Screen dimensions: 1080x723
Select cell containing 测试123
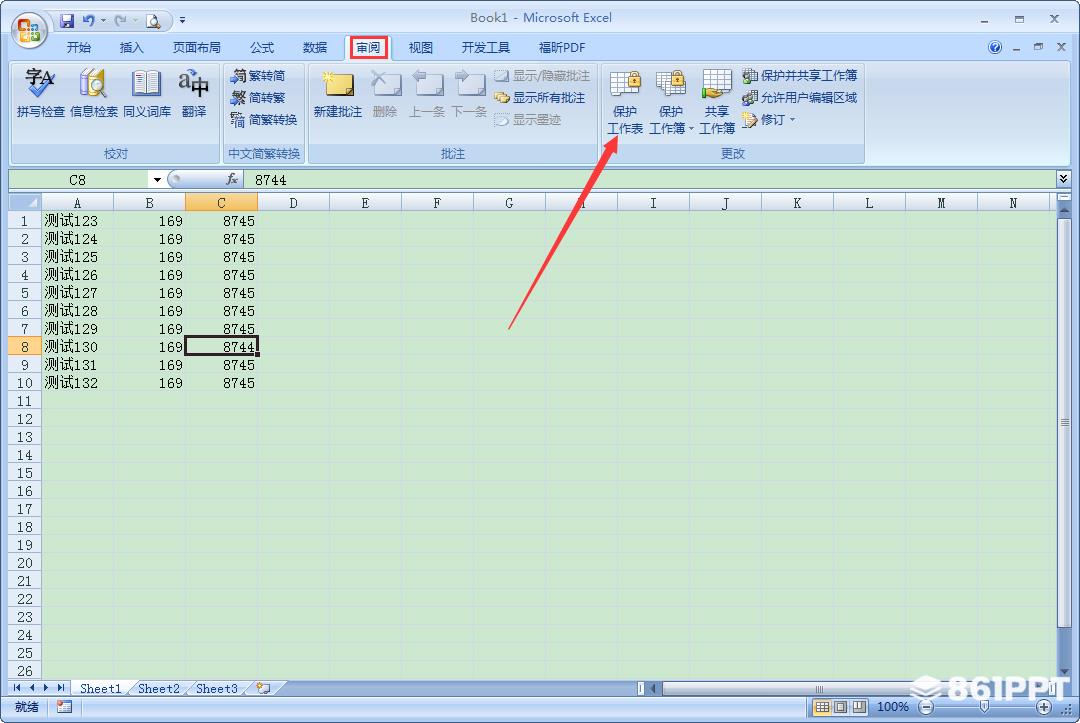pyautogui.click(x=77, y=221)
